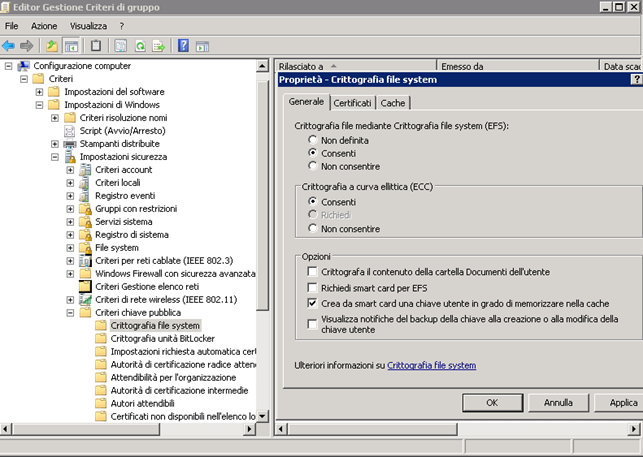Click the Criteri locali icon
This screenshot has height=457, width=643.
[x=85, y=183]
